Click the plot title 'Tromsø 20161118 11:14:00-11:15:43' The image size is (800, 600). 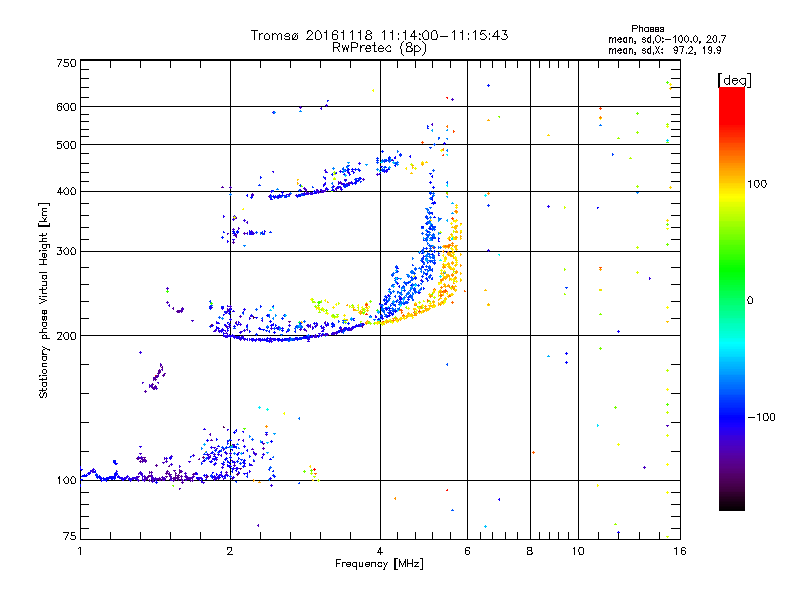pyautogui.click(x=379, y=35)
